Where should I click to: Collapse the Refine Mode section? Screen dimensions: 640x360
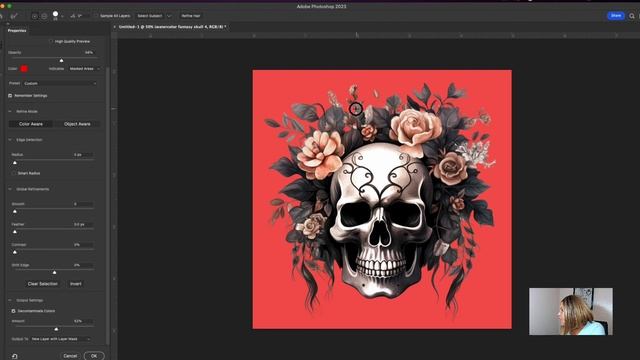(x=10, y=111)
